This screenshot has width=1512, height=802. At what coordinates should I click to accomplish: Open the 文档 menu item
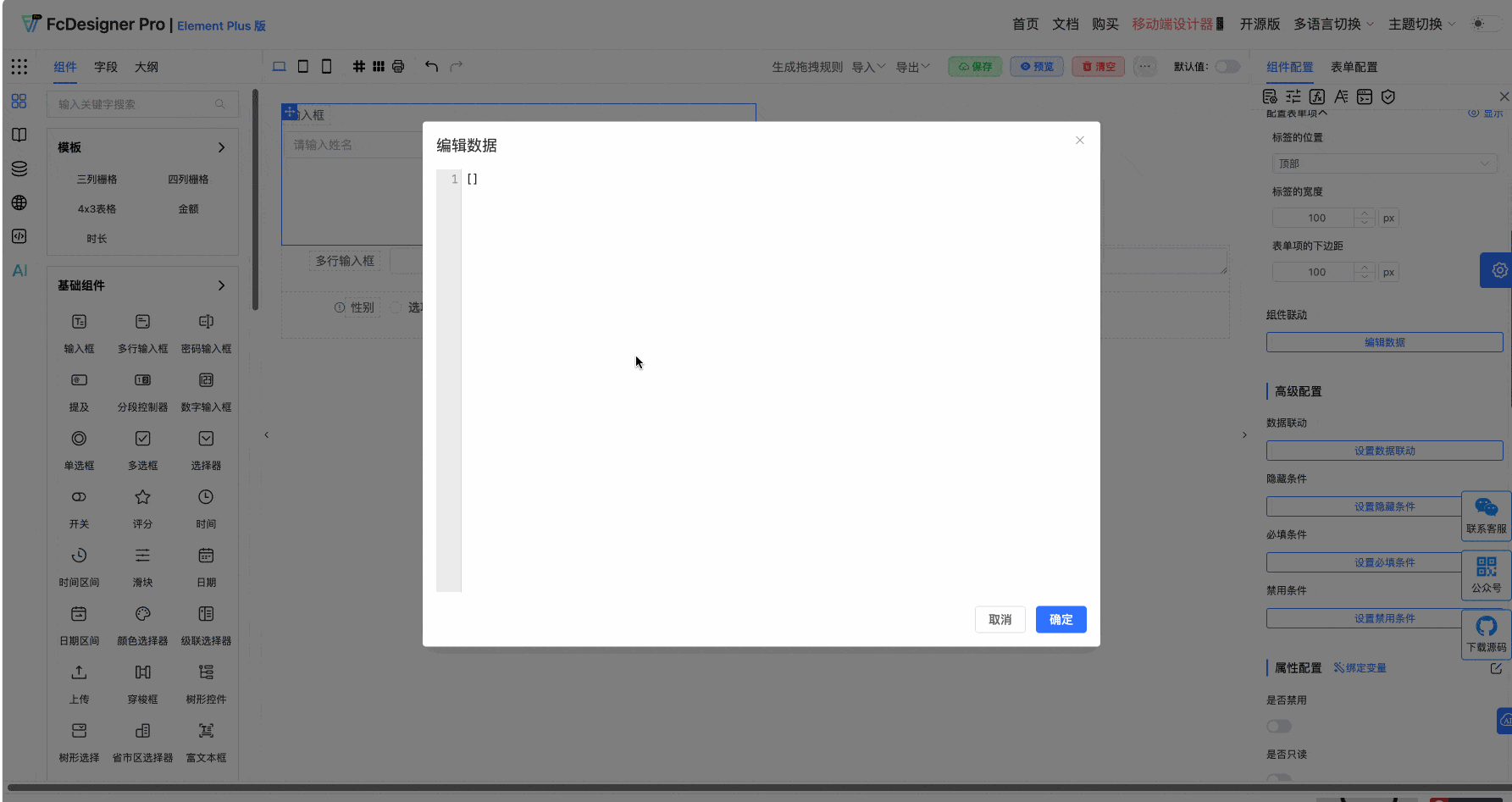1065,24
